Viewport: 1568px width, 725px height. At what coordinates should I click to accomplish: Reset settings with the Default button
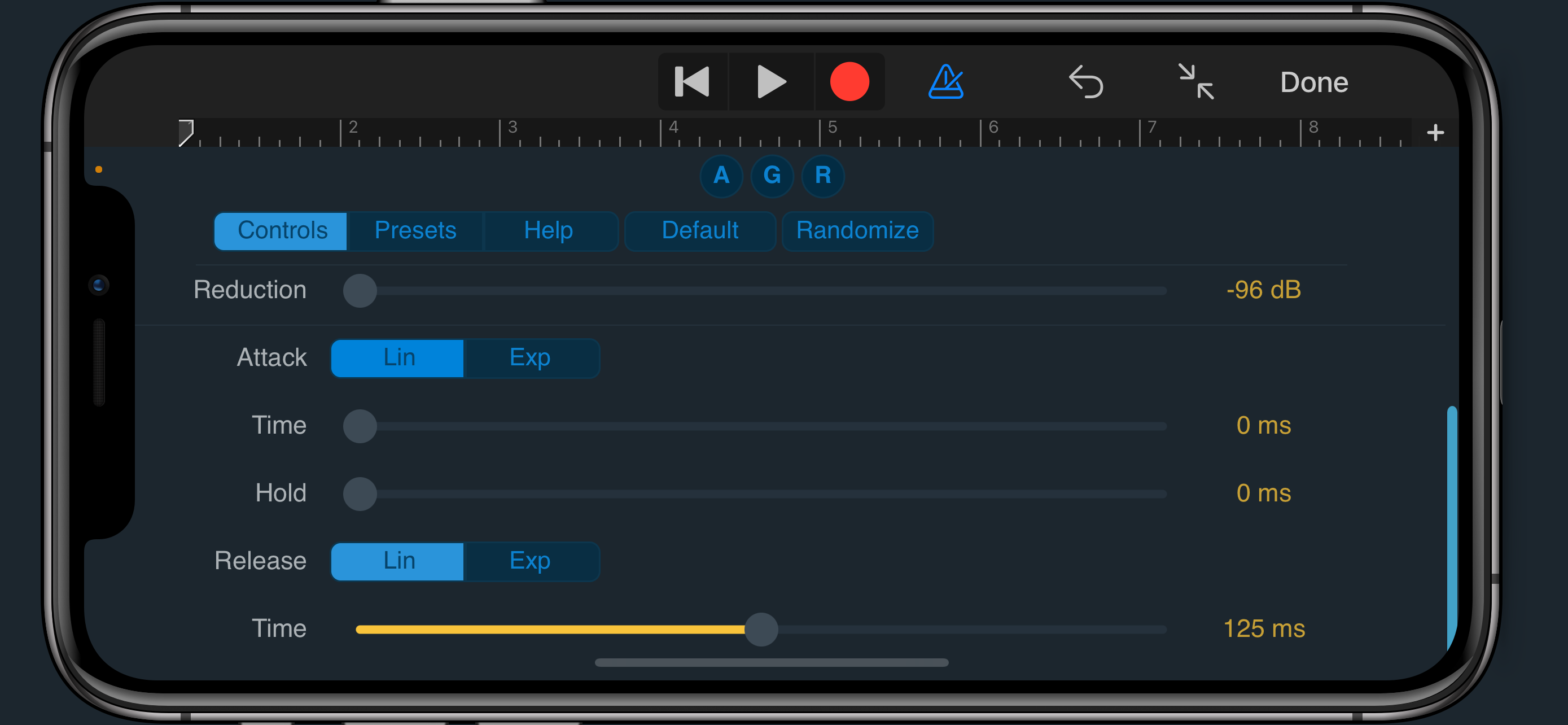click(700, 231)
